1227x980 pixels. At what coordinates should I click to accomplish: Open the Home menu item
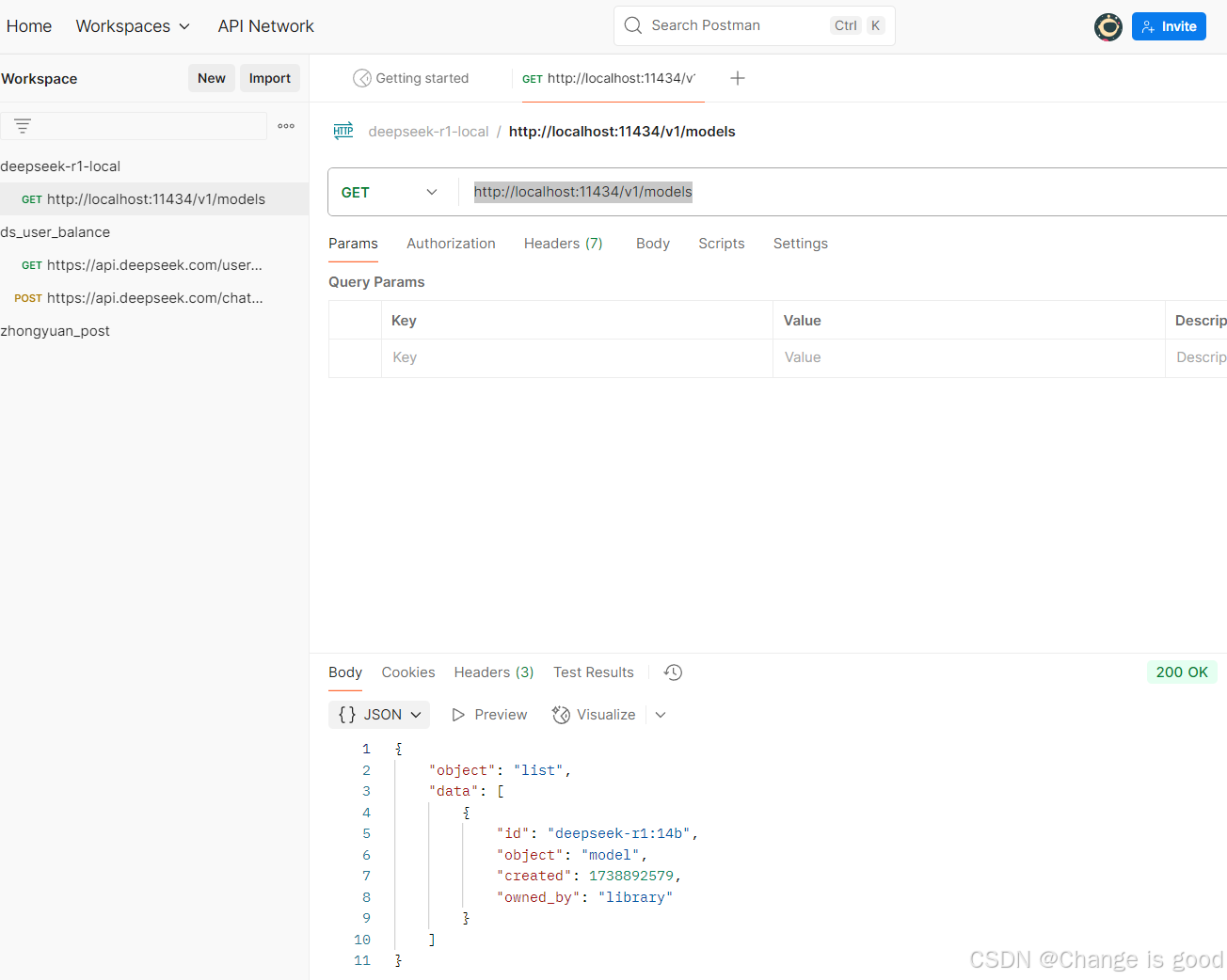click(x=29, y=26)
